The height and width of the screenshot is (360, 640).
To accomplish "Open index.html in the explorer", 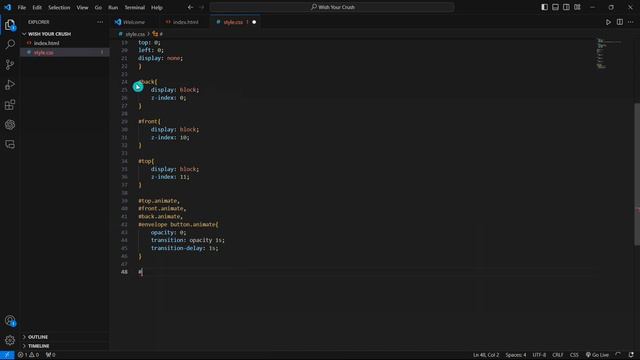I will 47,43.
